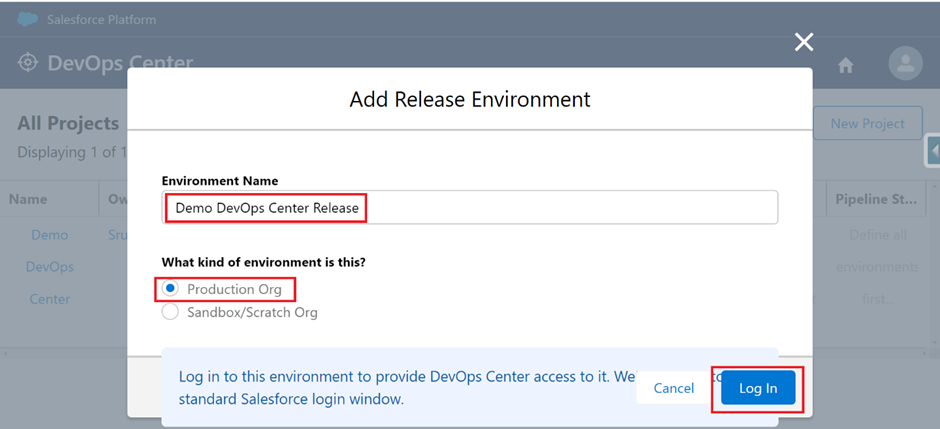Image resolution: width=940 pixels, height=429 pixels.
Task: Click the DevOps Center target icon
Action: tap(28, 63)
